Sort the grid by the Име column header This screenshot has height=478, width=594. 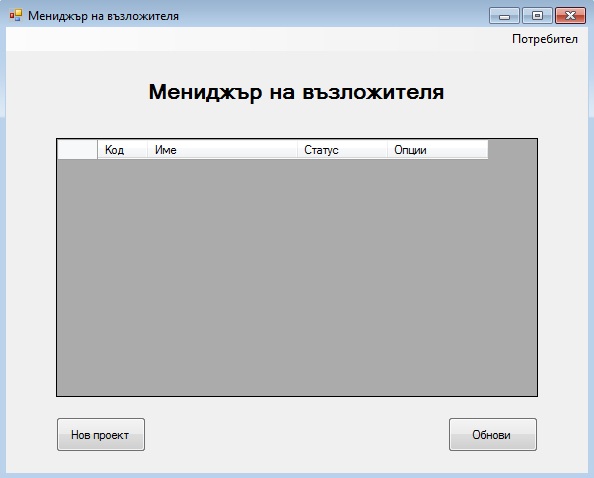click(x=222, y=150)
